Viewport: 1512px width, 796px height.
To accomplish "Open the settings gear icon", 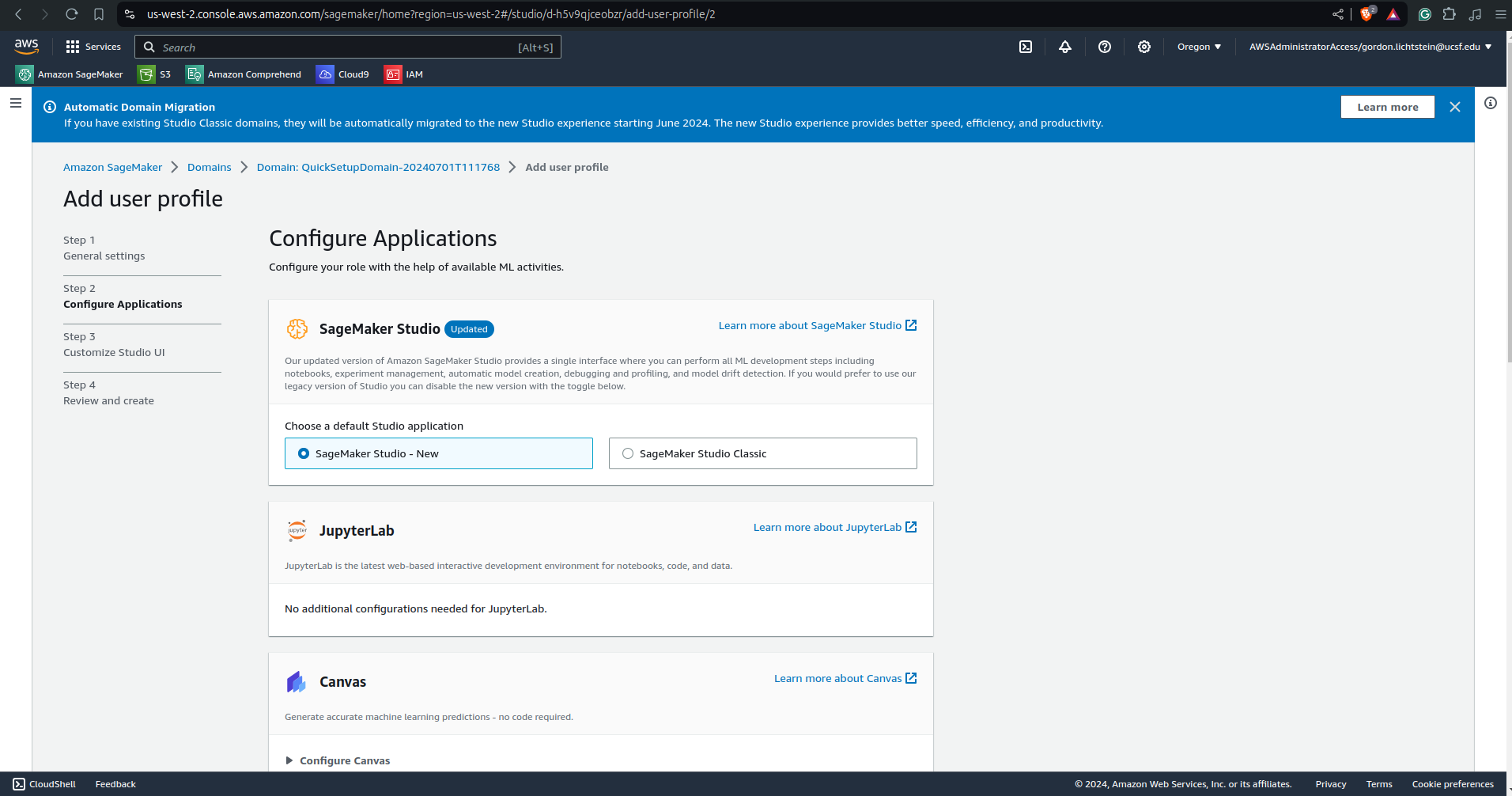I will click(1144, 47).
